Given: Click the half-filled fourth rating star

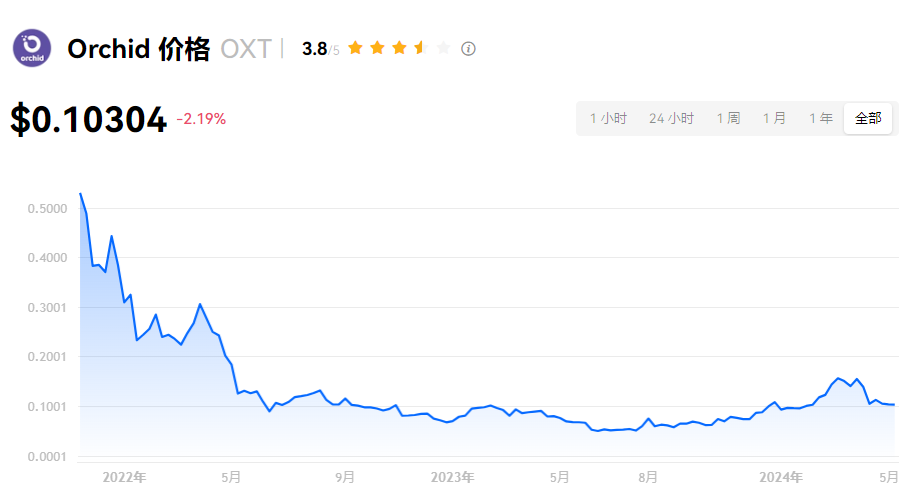Looking at the screenshot, I should (421, 48).
